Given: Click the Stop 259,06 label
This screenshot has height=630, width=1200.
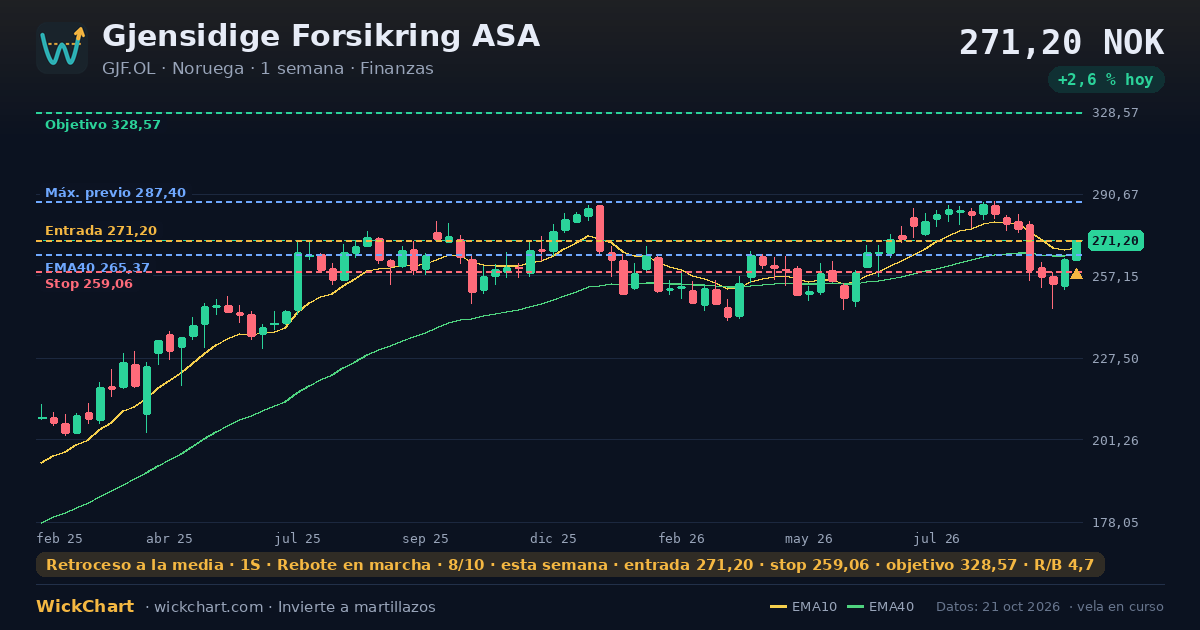Looking at the screenshot, I should [x=89, y=284].
